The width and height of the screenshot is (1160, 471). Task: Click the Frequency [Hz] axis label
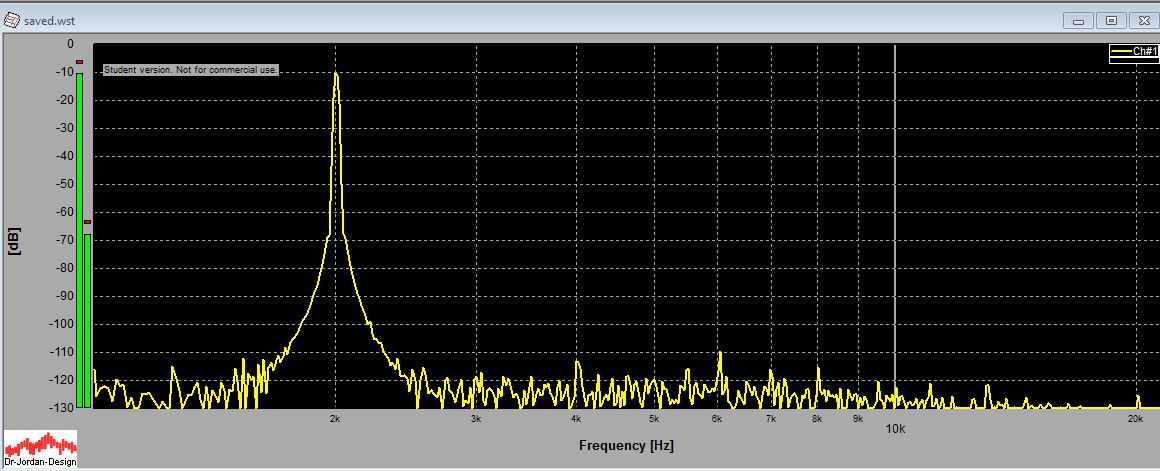(x=626, y=446)
